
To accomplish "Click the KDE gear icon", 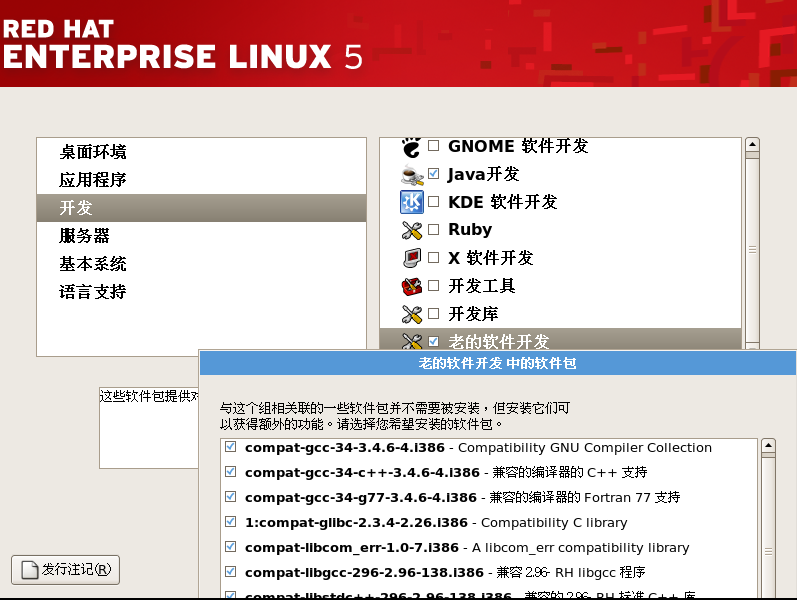I will pyautogui.click(x=412, y=202).
